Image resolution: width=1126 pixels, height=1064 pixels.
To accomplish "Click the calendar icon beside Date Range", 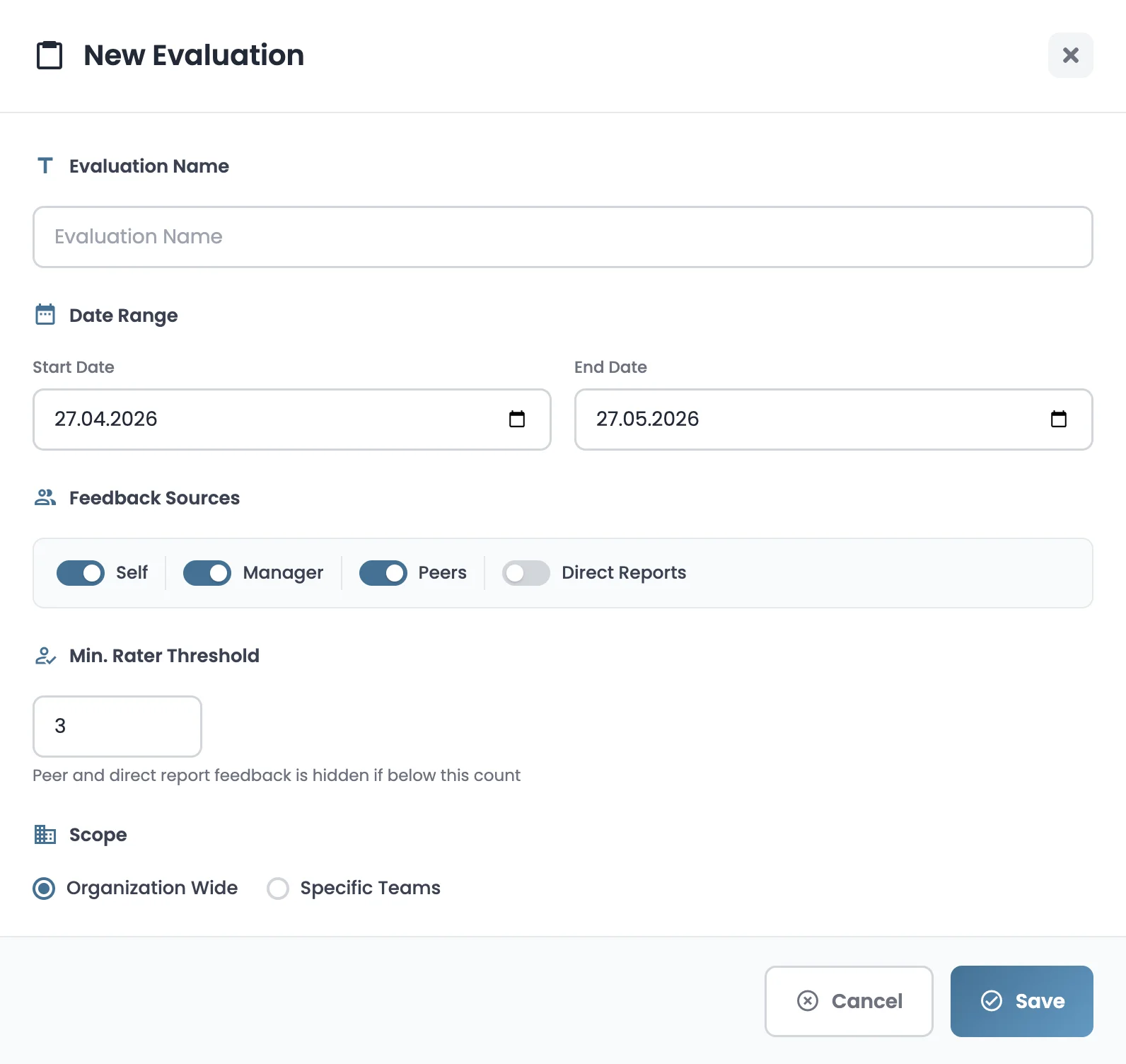I will [x=45, y=315].
